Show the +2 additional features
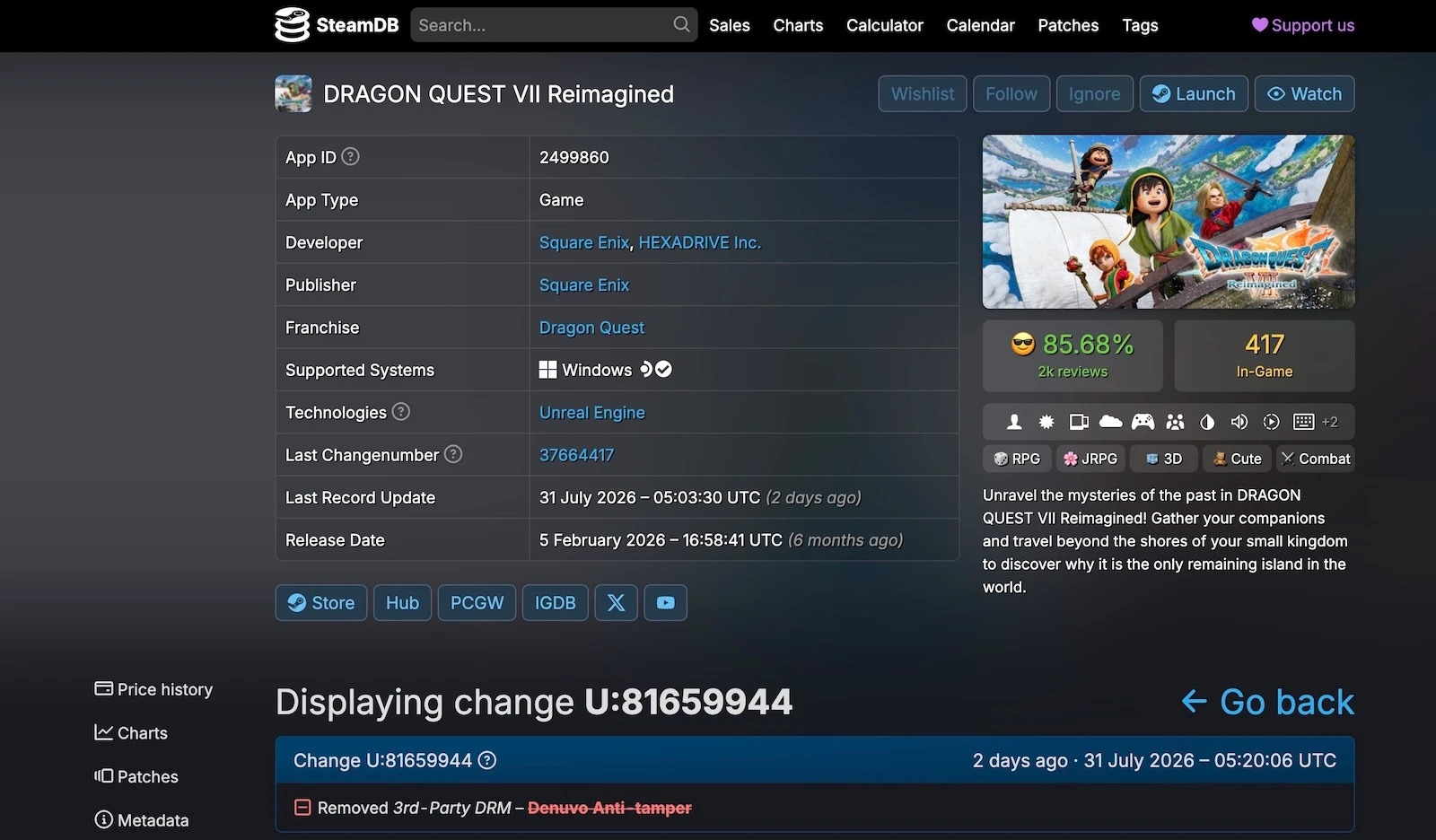Screen dimensions: 1436x840 coord(1330,422)
